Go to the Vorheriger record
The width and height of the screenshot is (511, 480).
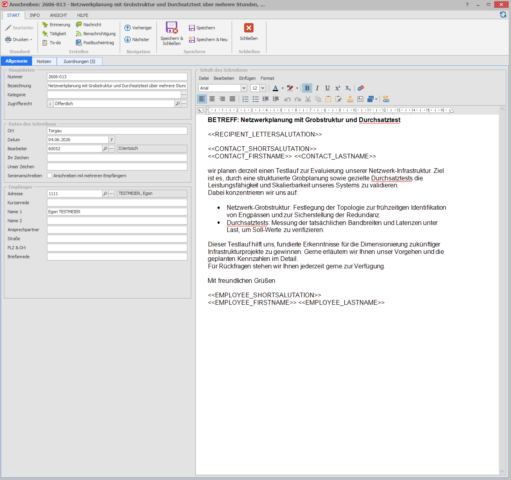pos(138,28)
